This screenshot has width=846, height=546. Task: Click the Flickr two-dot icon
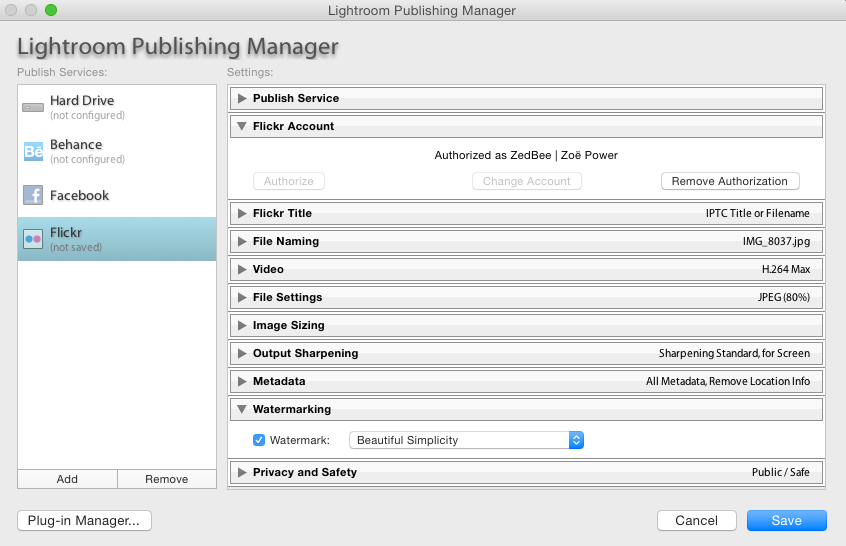click(33, 238)
